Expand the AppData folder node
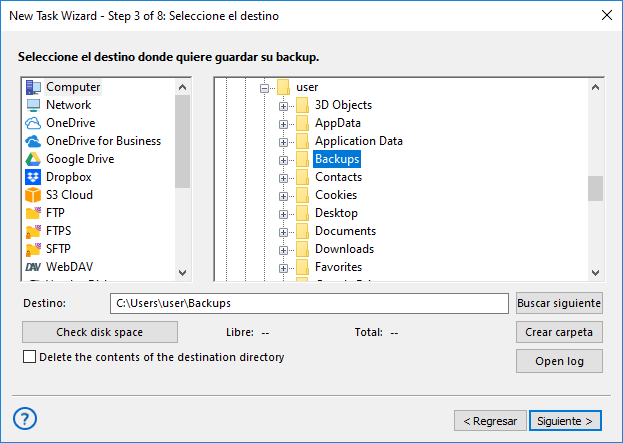Image resolution: width=623 pixels, height=443 pixels. coord(283,123)
